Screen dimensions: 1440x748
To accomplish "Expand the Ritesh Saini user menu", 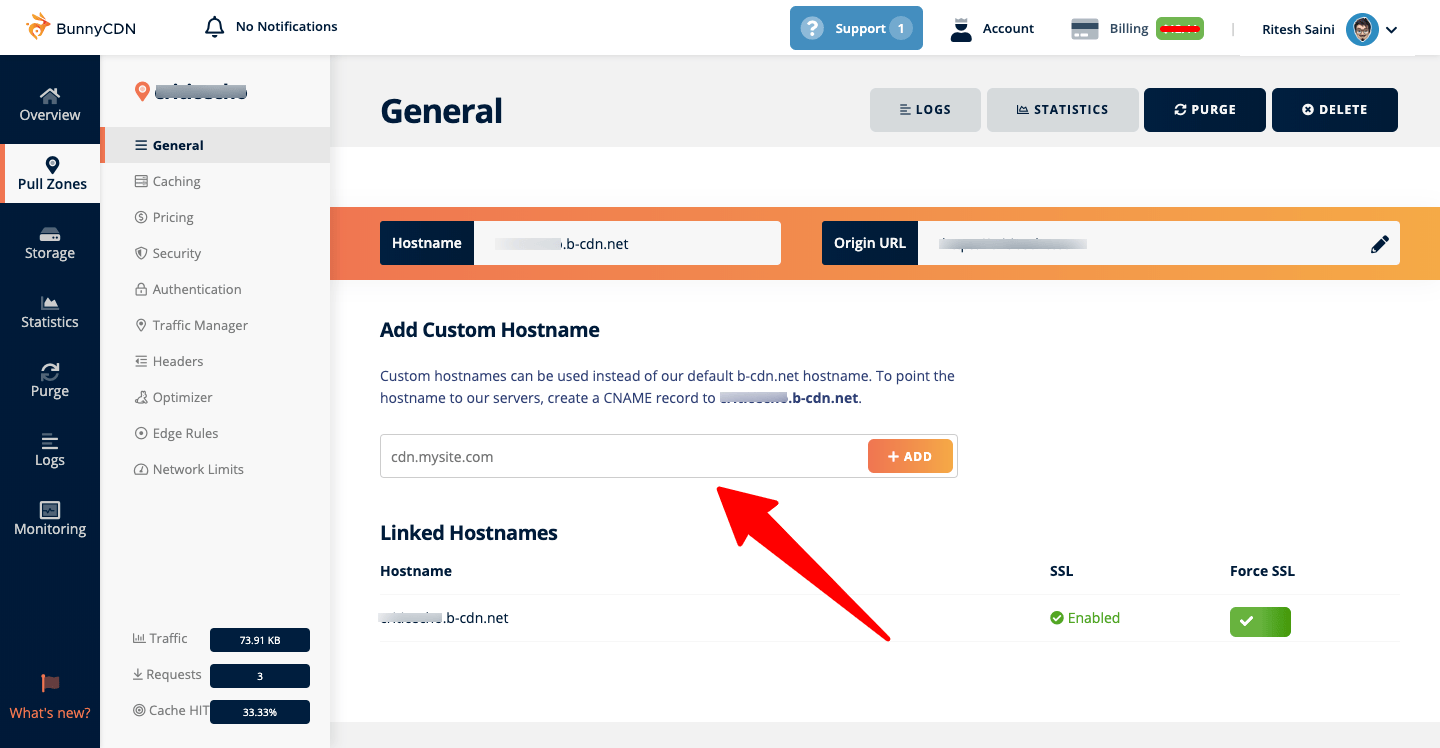I will tap(1391, 30).
